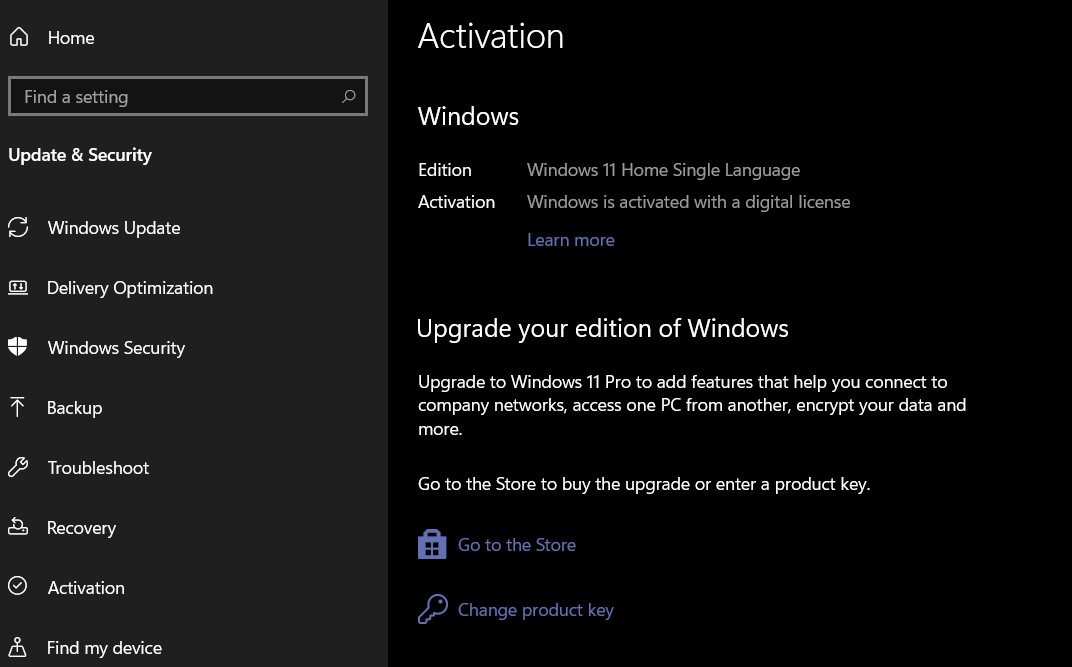Navigate back using the Home entry

pyautogui.click(x=70, y=37)
